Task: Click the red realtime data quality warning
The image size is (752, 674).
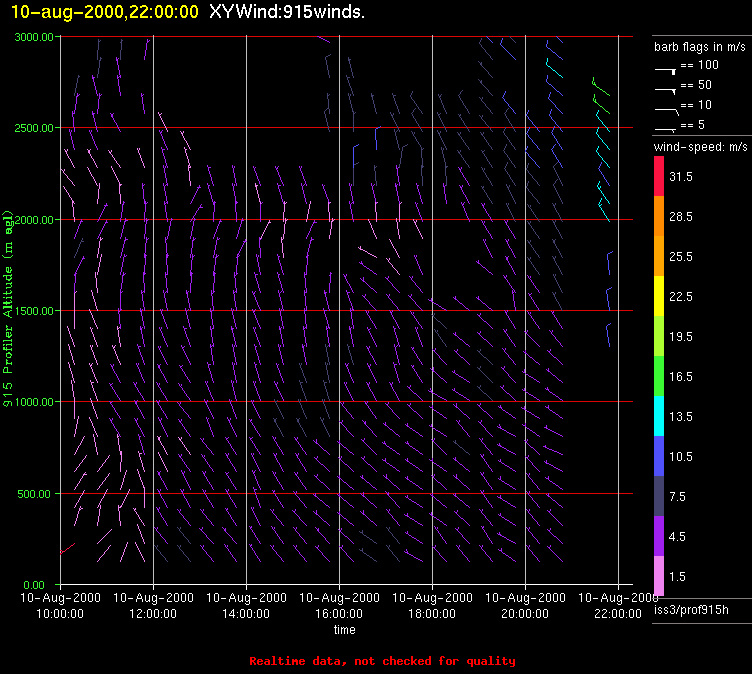Action: click(x=382, y=661)
